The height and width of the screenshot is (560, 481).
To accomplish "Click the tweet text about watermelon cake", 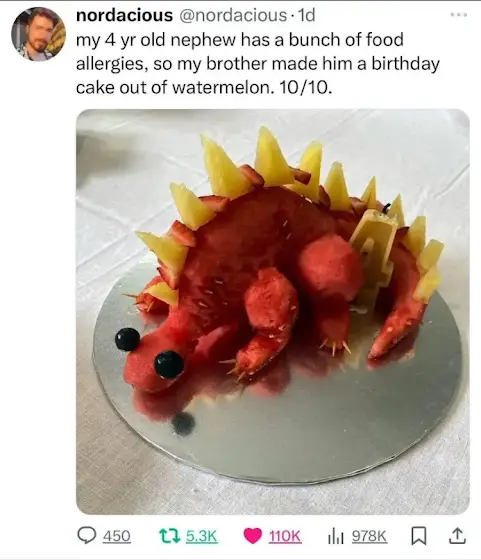I will [257, 63].
